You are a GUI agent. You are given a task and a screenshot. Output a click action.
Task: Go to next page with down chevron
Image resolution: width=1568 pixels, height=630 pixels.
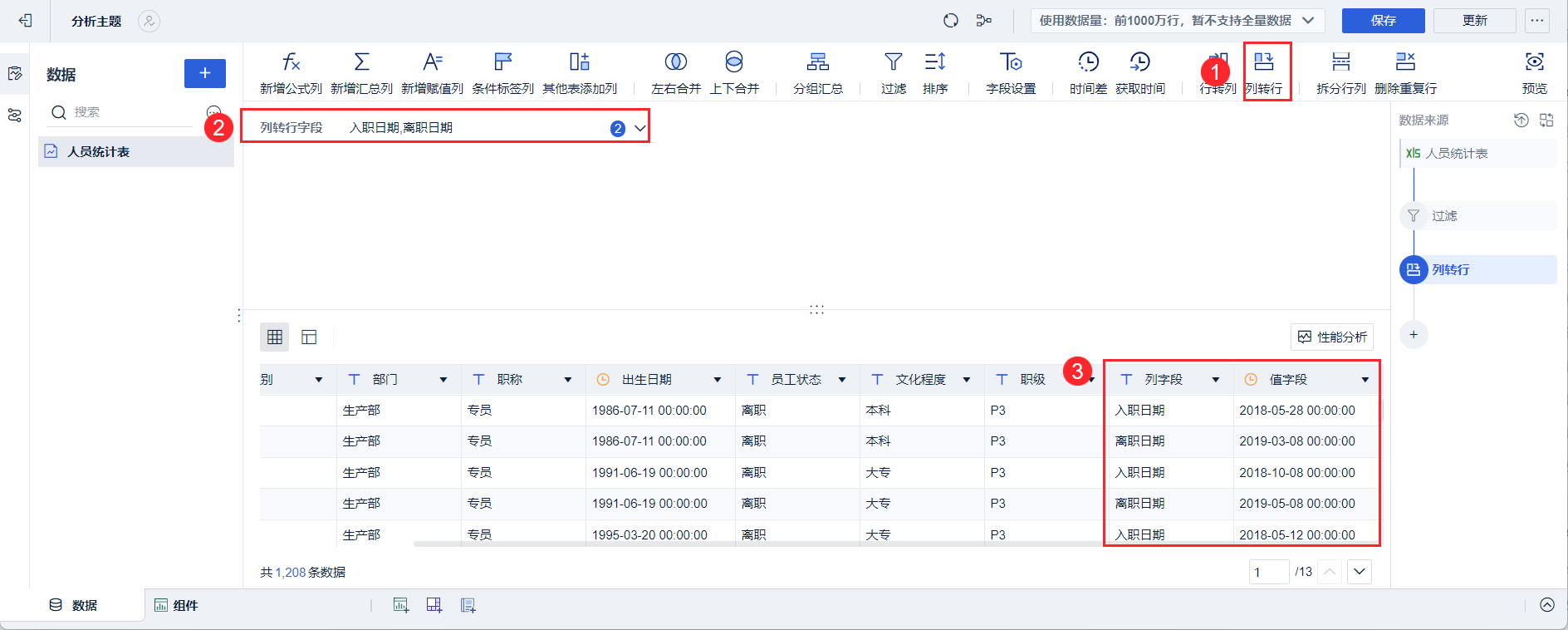[x=1360, y=572]
